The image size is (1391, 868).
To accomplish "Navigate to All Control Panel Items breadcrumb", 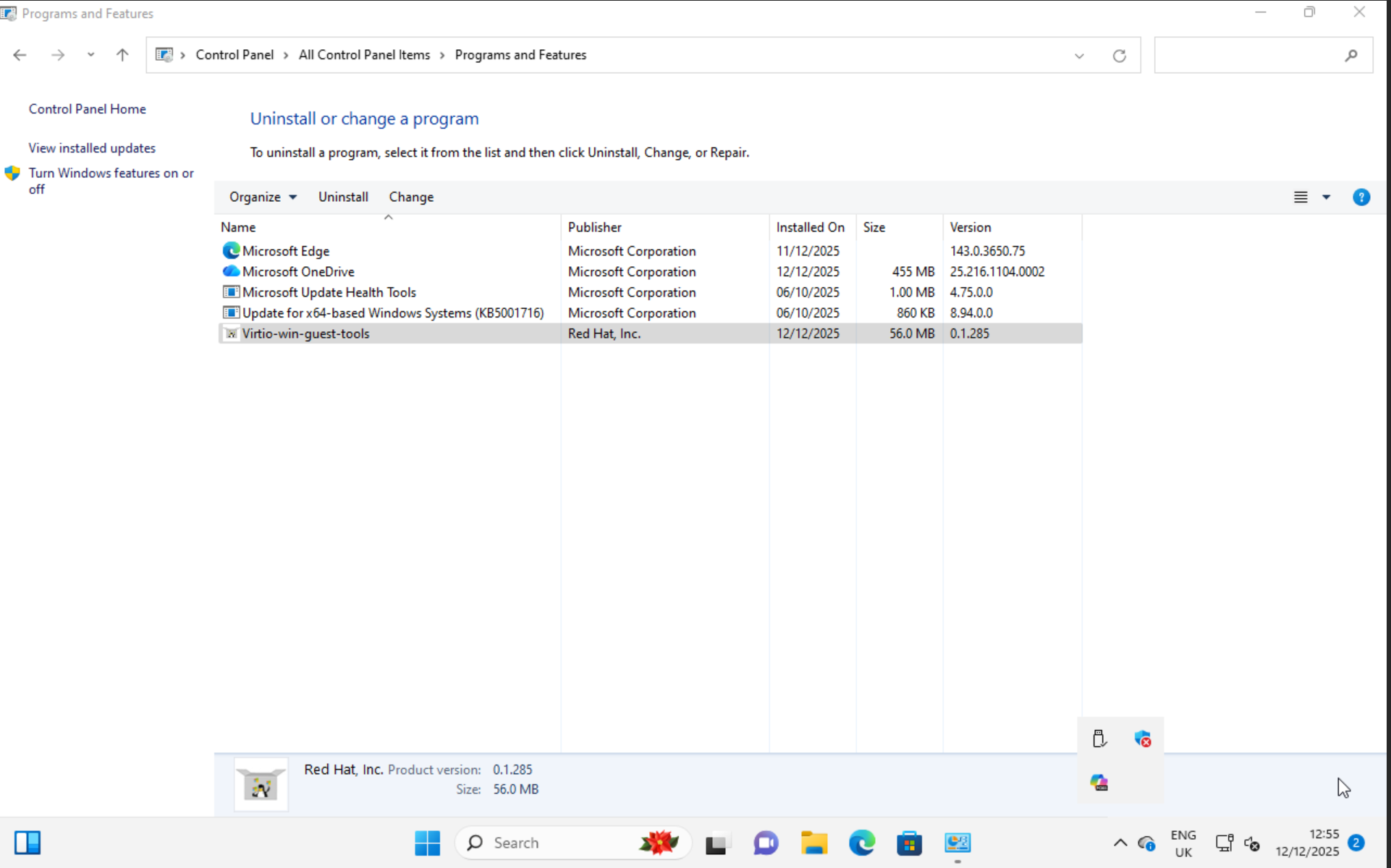I will coord(364,55).
